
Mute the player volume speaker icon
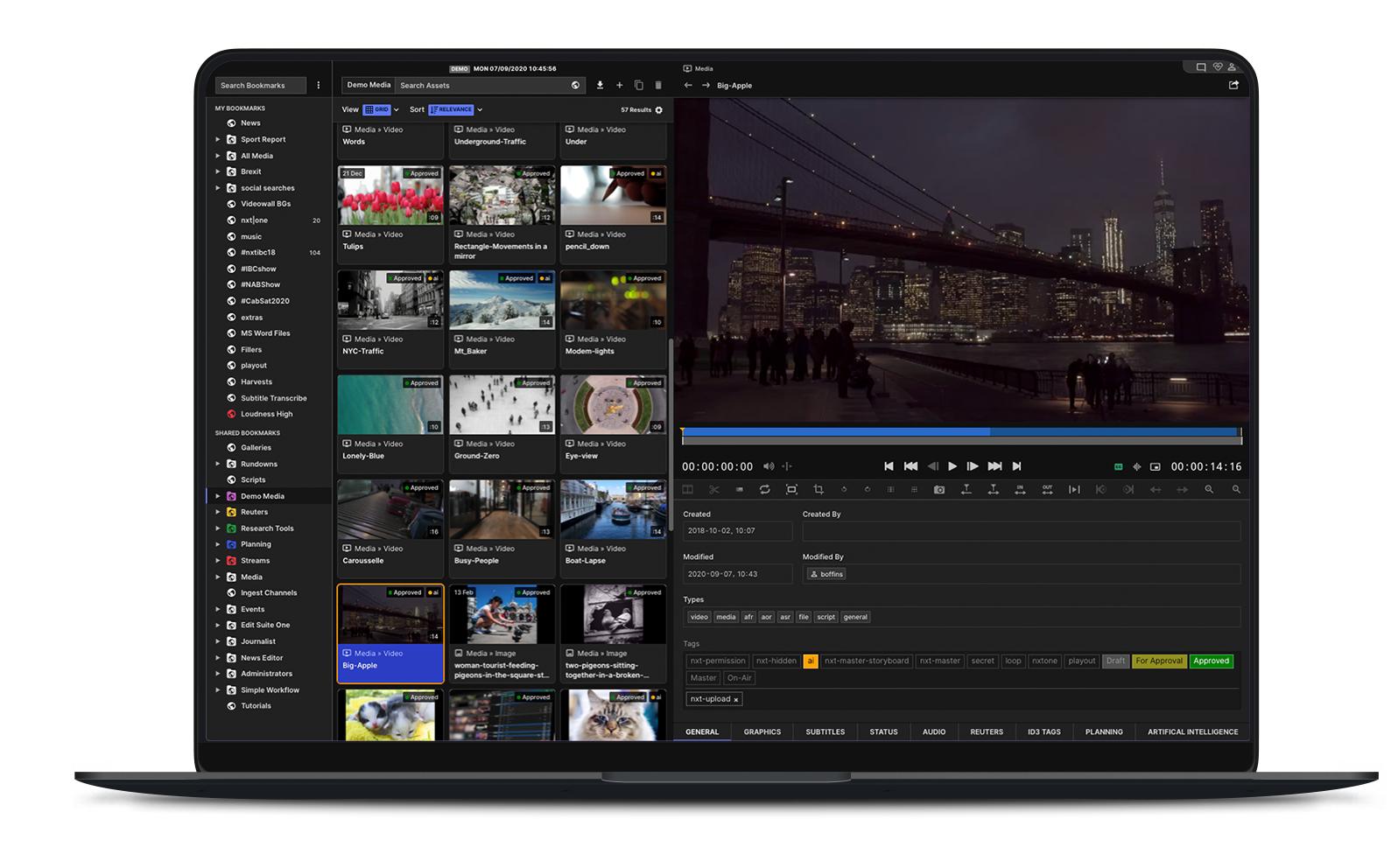768,466
